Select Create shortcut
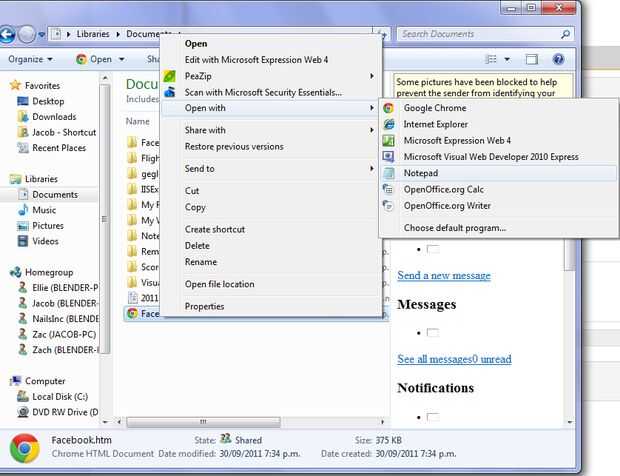The width and height of the screenshot is (620, 476). (215, 229)
